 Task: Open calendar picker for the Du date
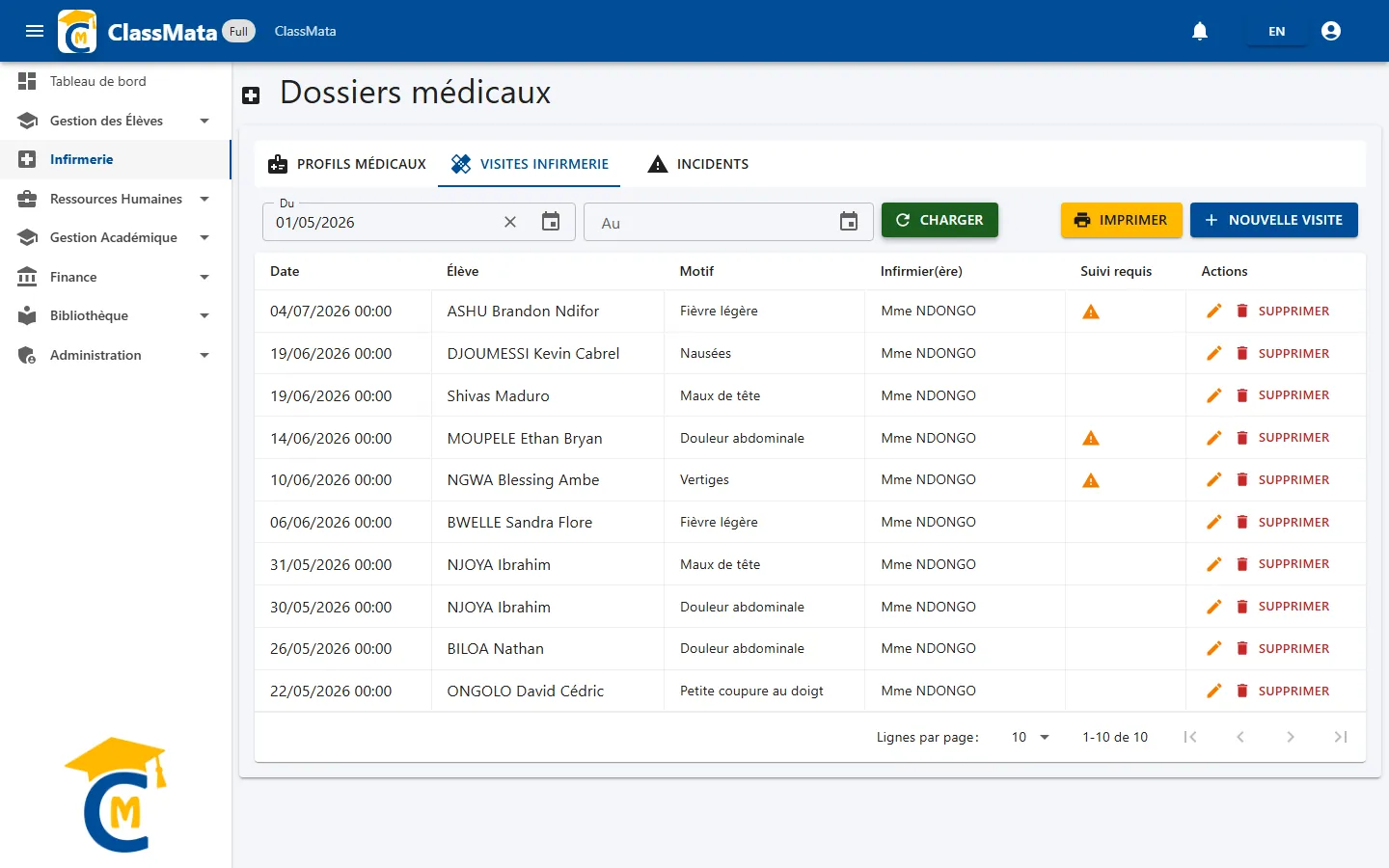551,222
